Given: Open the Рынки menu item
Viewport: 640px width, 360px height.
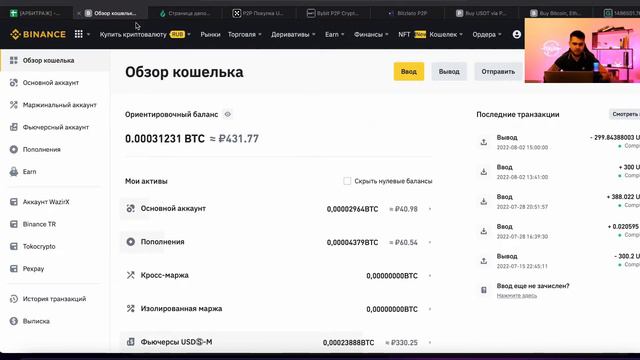Looking at the screenshot, I should tap(210, 35).
